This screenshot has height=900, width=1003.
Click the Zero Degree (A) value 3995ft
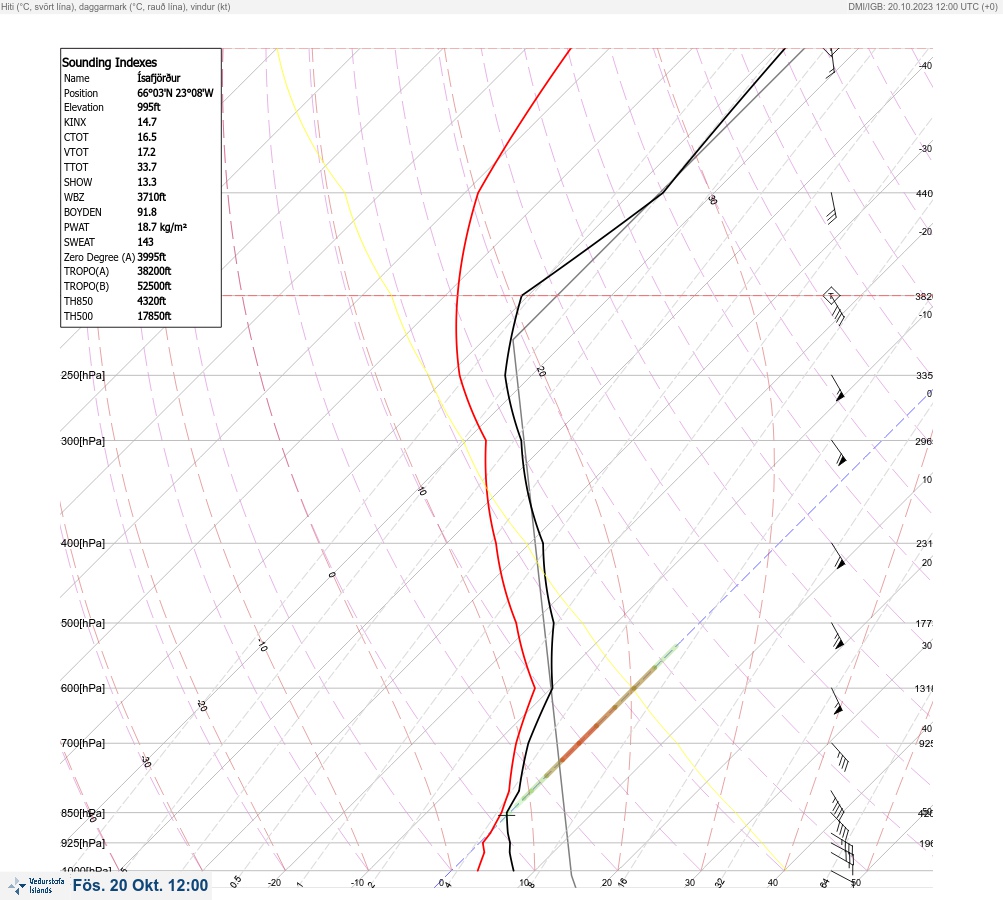[x=152, y=257]
